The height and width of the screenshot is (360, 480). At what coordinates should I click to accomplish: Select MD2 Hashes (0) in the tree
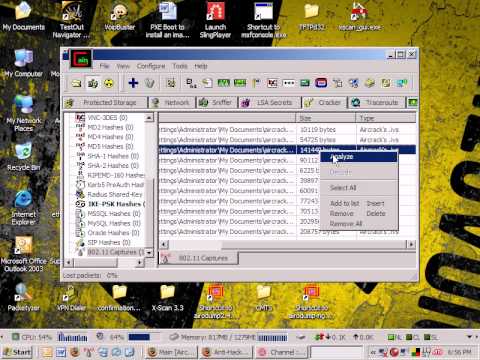point(110,127)
